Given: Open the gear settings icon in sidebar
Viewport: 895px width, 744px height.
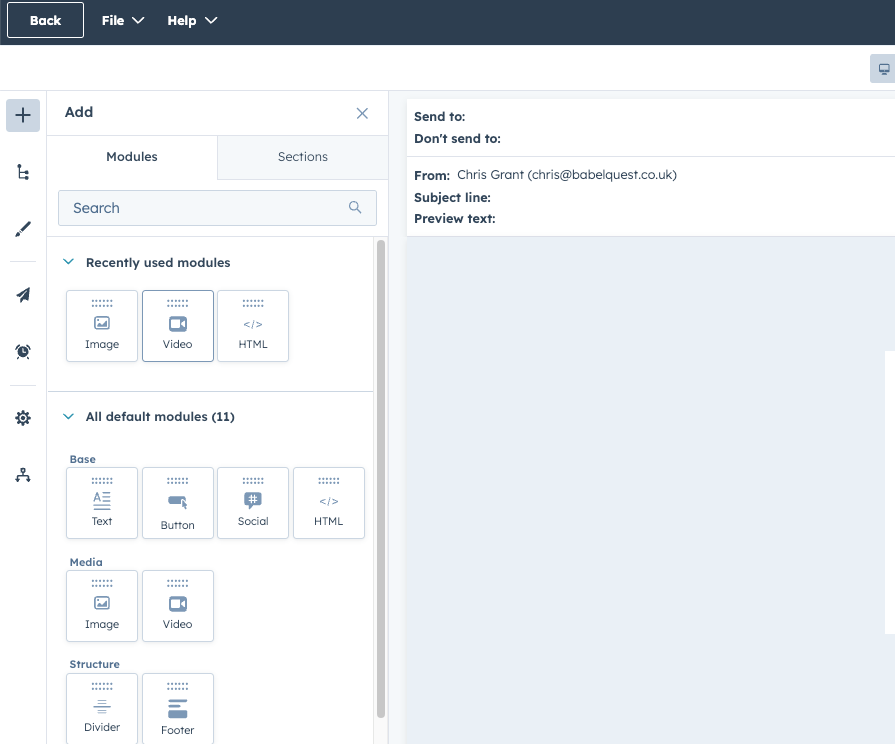Looking at the screenshot, I should pyautogui.click(x=23, y=418).
